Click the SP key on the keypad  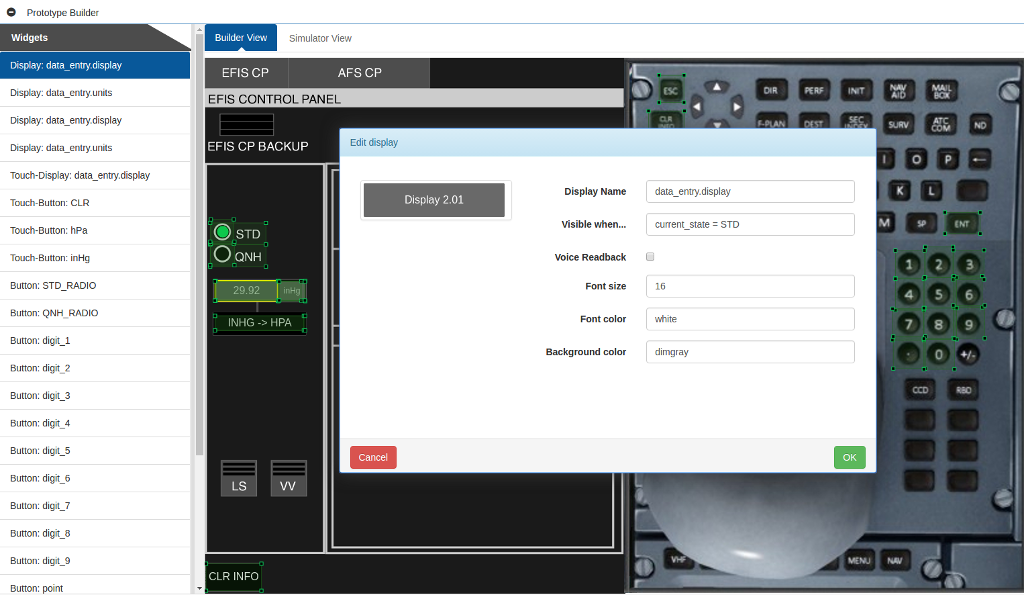coord(921,223)
